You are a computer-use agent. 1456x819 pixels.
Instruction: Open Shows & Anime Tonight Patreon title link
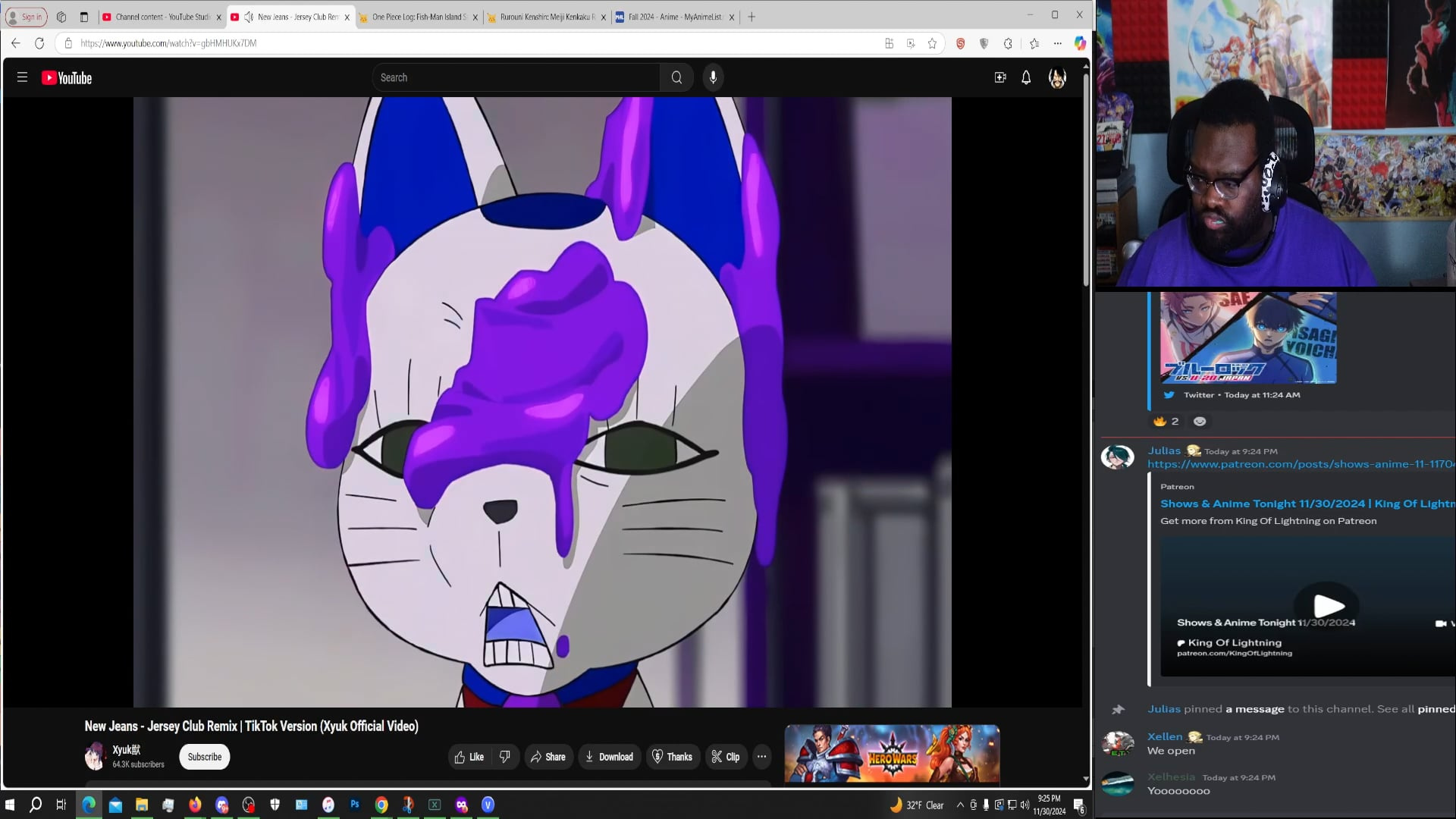[1307, 504]
